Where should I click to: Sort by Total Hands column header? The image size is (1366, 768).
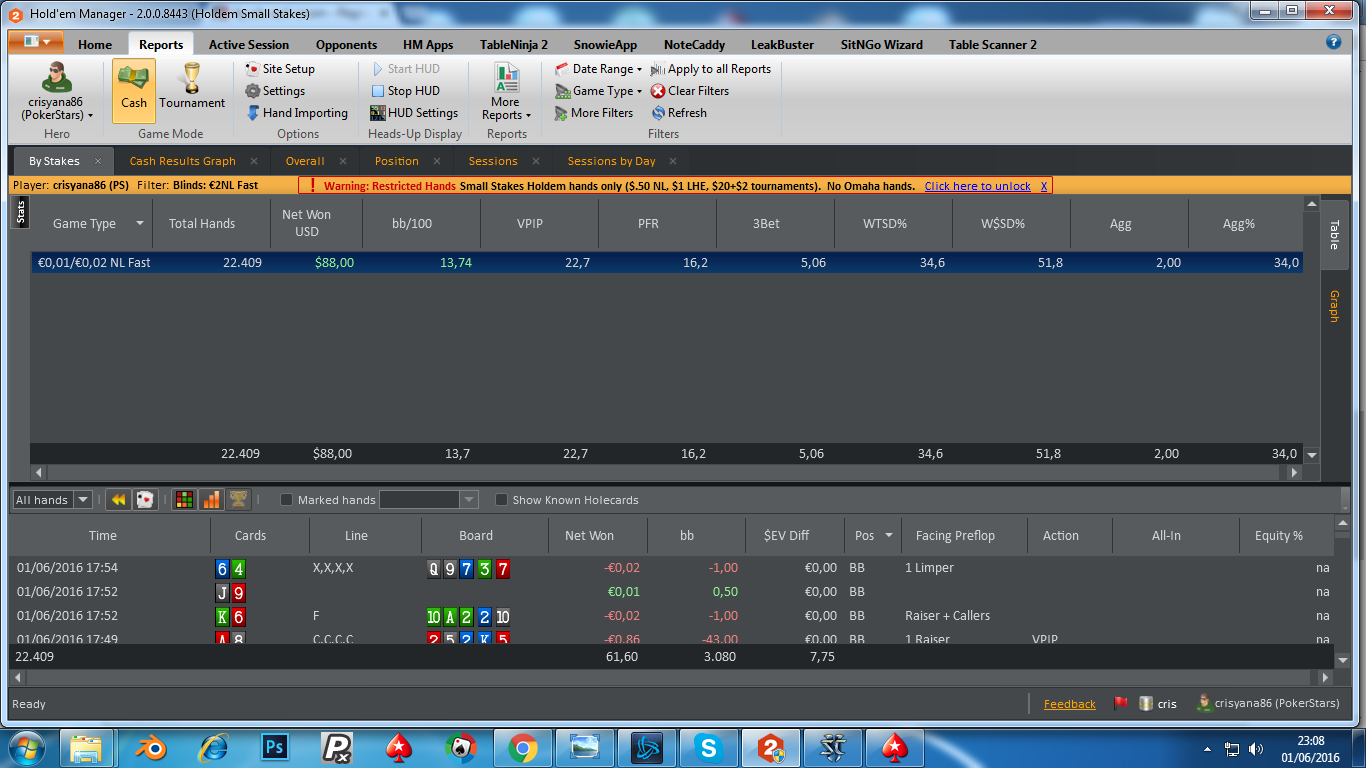(202, 223)
